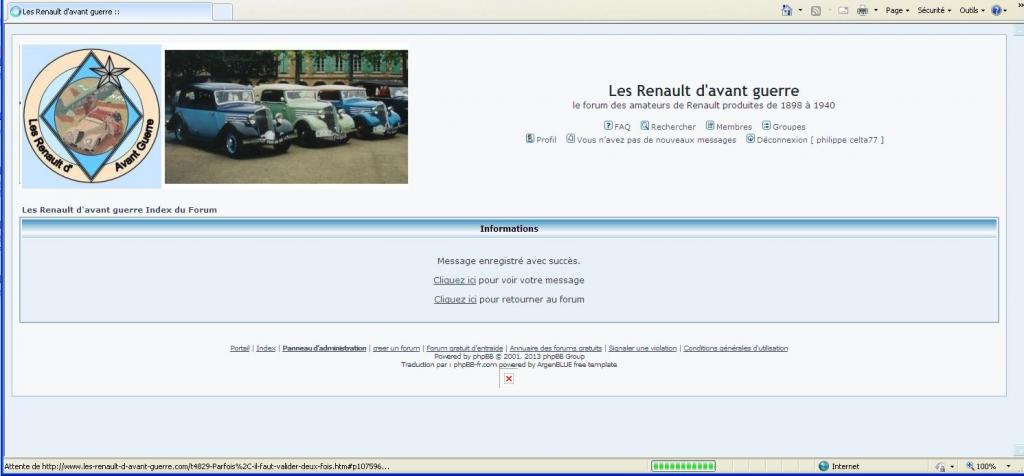This screenshot has width=1024, height=476.
Task: Click the 100% zoom level button
Action: click(x=982, y=466)
